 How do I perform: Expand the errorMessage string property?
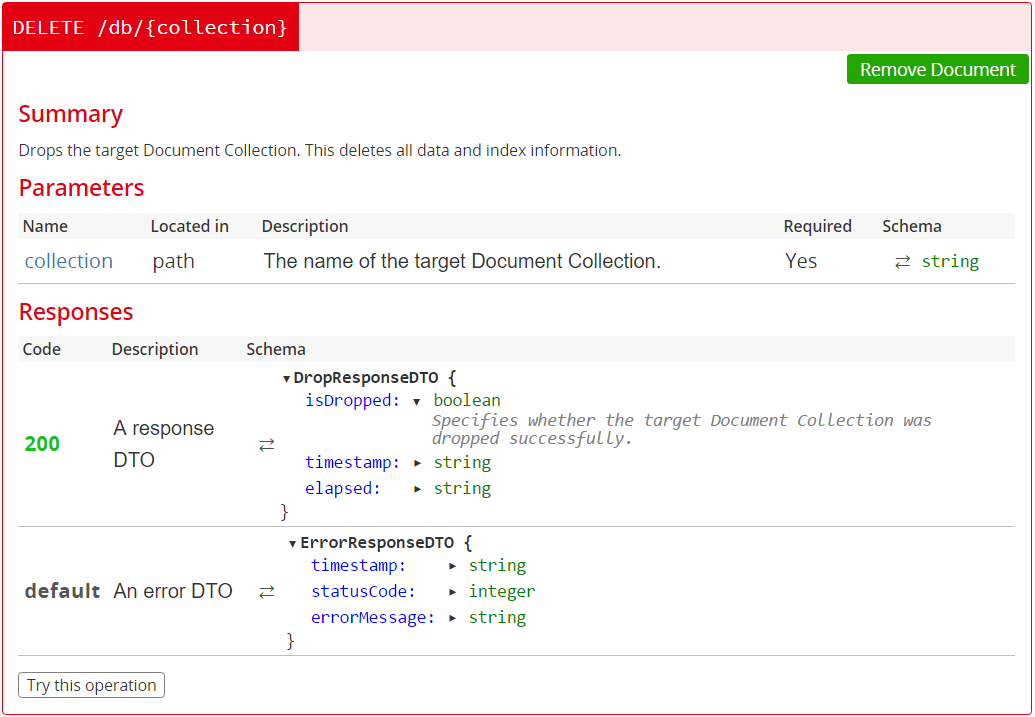click(452, 618)
